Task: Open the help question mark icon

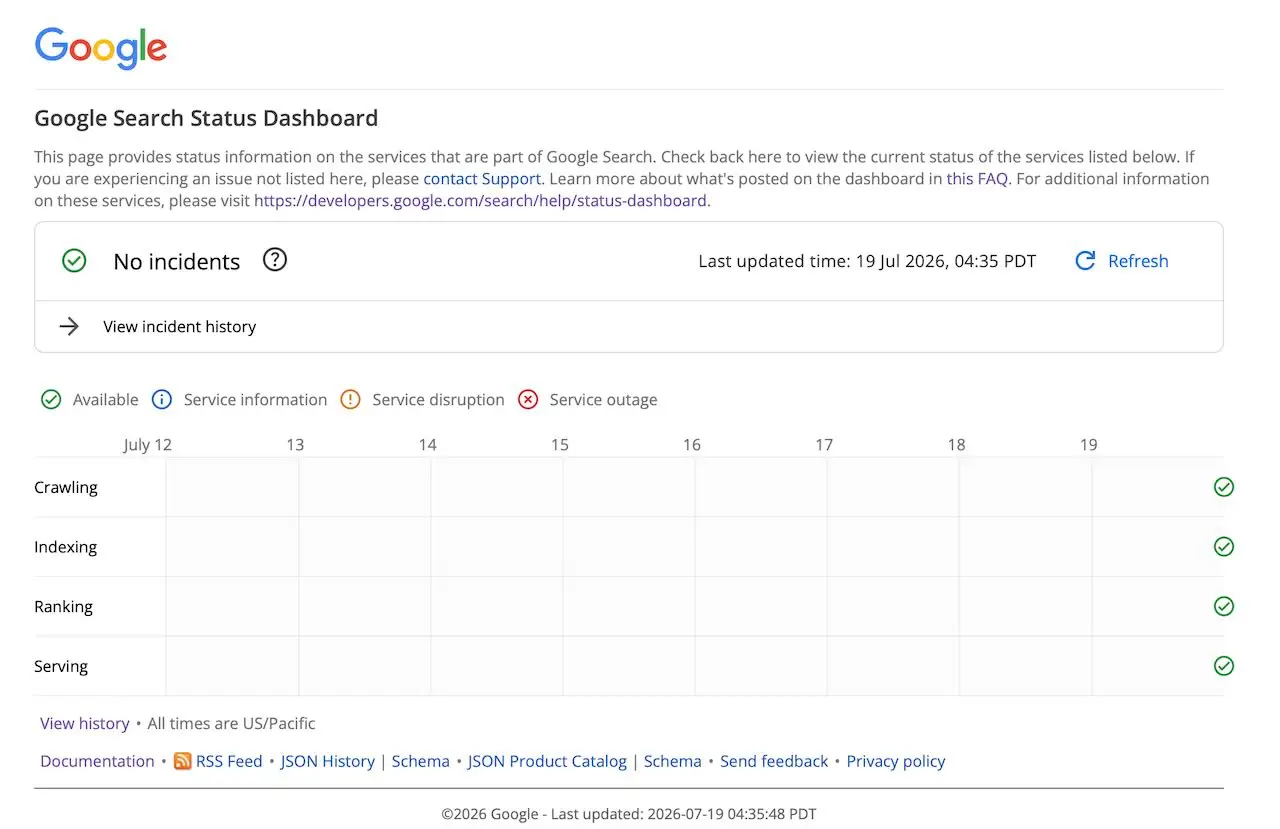Action: 275,260
